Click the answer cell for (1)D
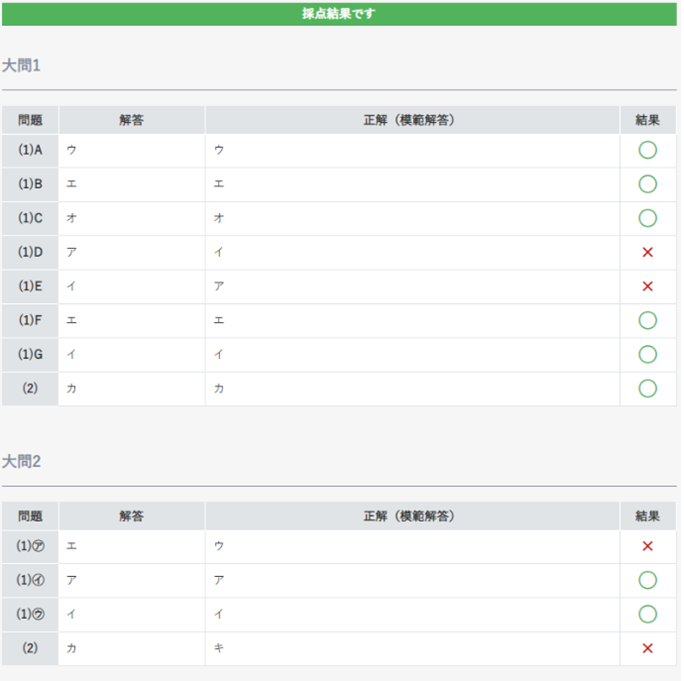The height and width of the screenshot is (681, 684). 131,252
